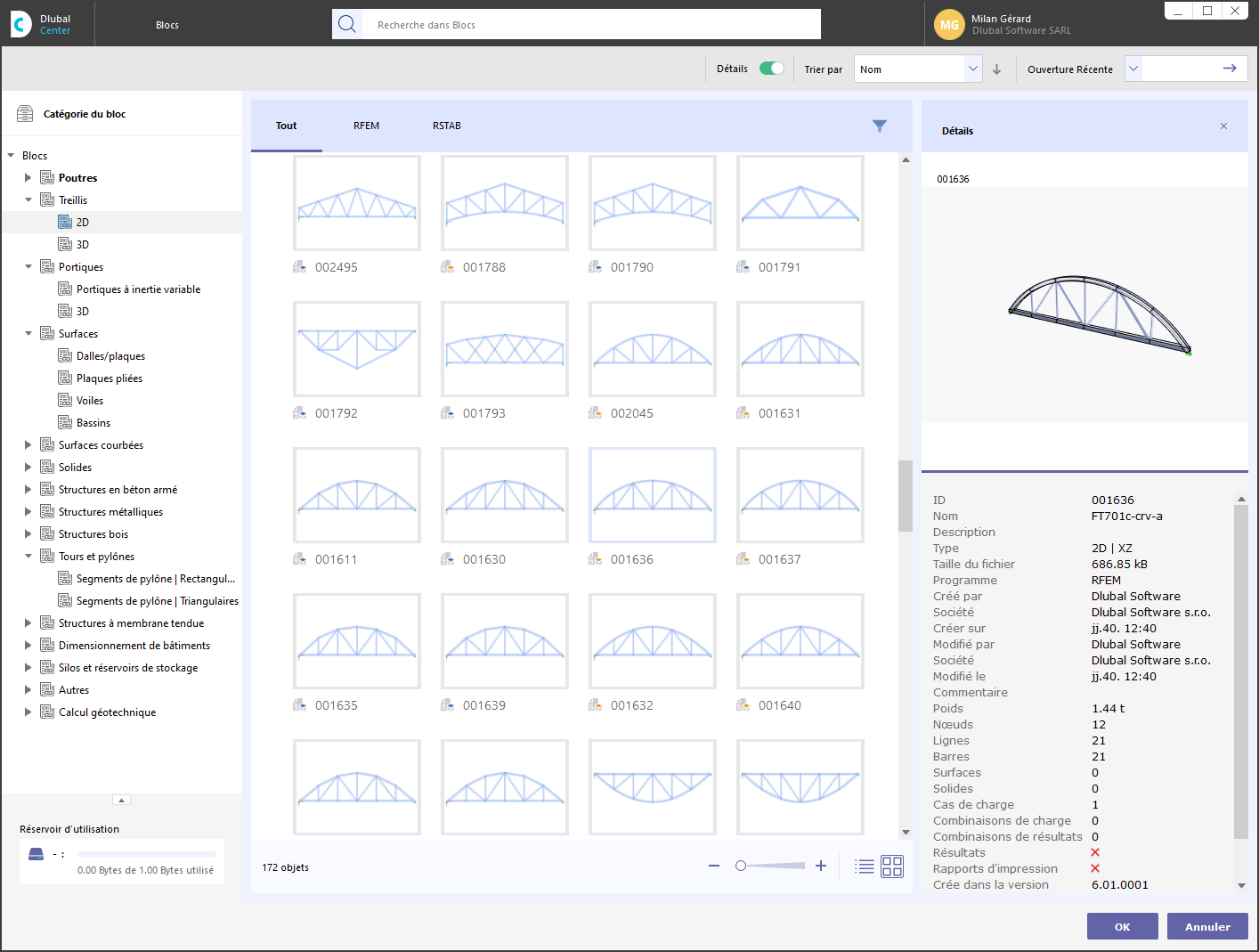1259x952 pixels.
Task: Click the block list vertical scrollbar
Action: click(x=906, y=495)
